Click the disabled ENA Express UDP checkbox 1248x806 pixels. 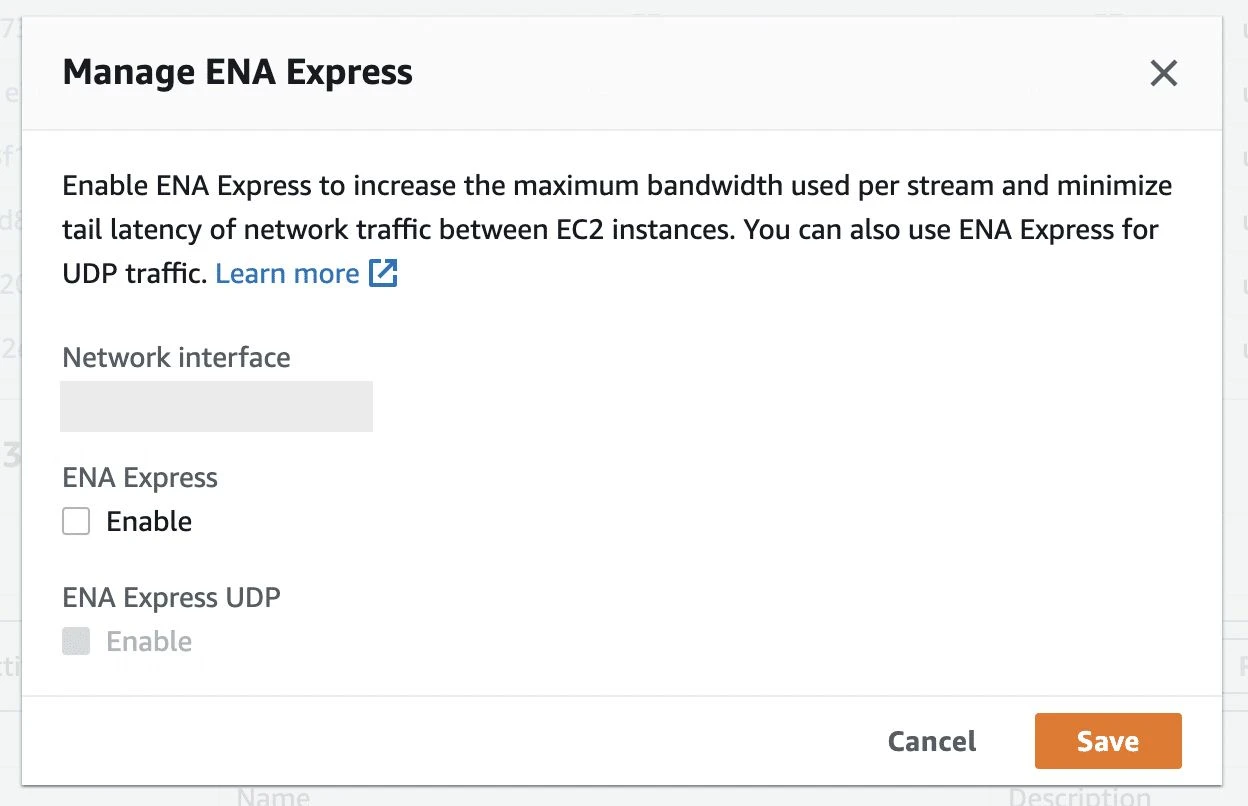click(x=76, y=641)
